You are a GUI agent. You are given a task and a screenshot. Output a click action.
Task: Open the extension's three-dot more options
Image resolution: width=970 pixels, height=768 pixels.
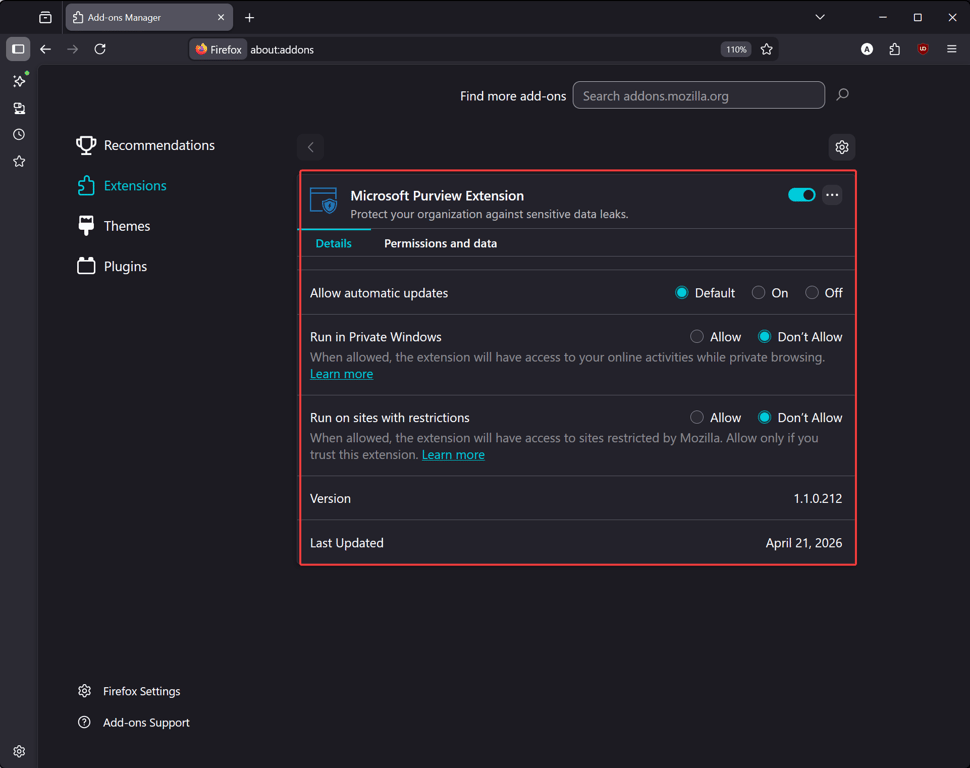click(832, 195)
